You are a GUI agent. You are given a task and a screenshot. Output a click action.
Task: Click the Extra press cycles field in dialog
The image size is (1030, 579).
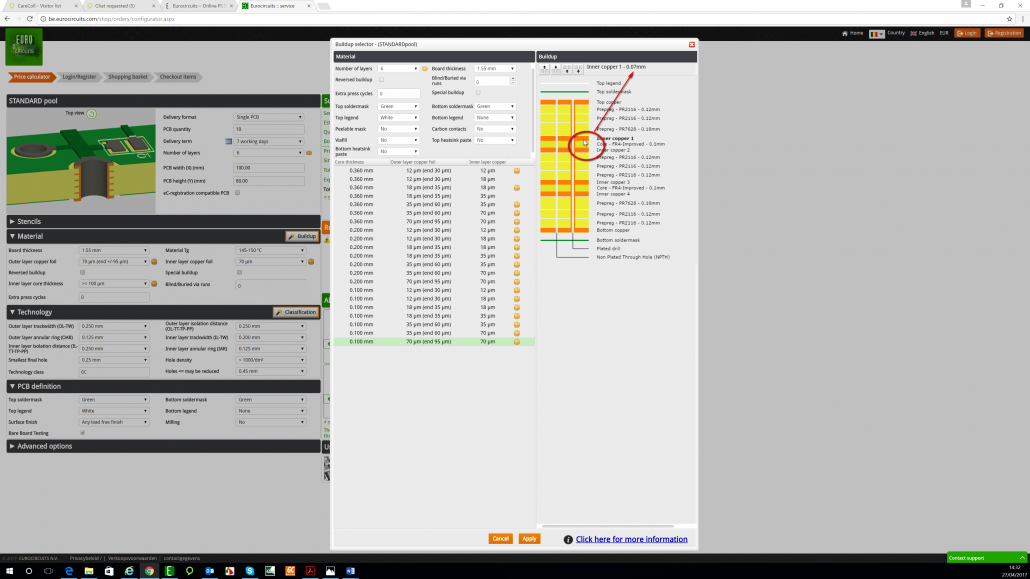(x=398, y=93)
